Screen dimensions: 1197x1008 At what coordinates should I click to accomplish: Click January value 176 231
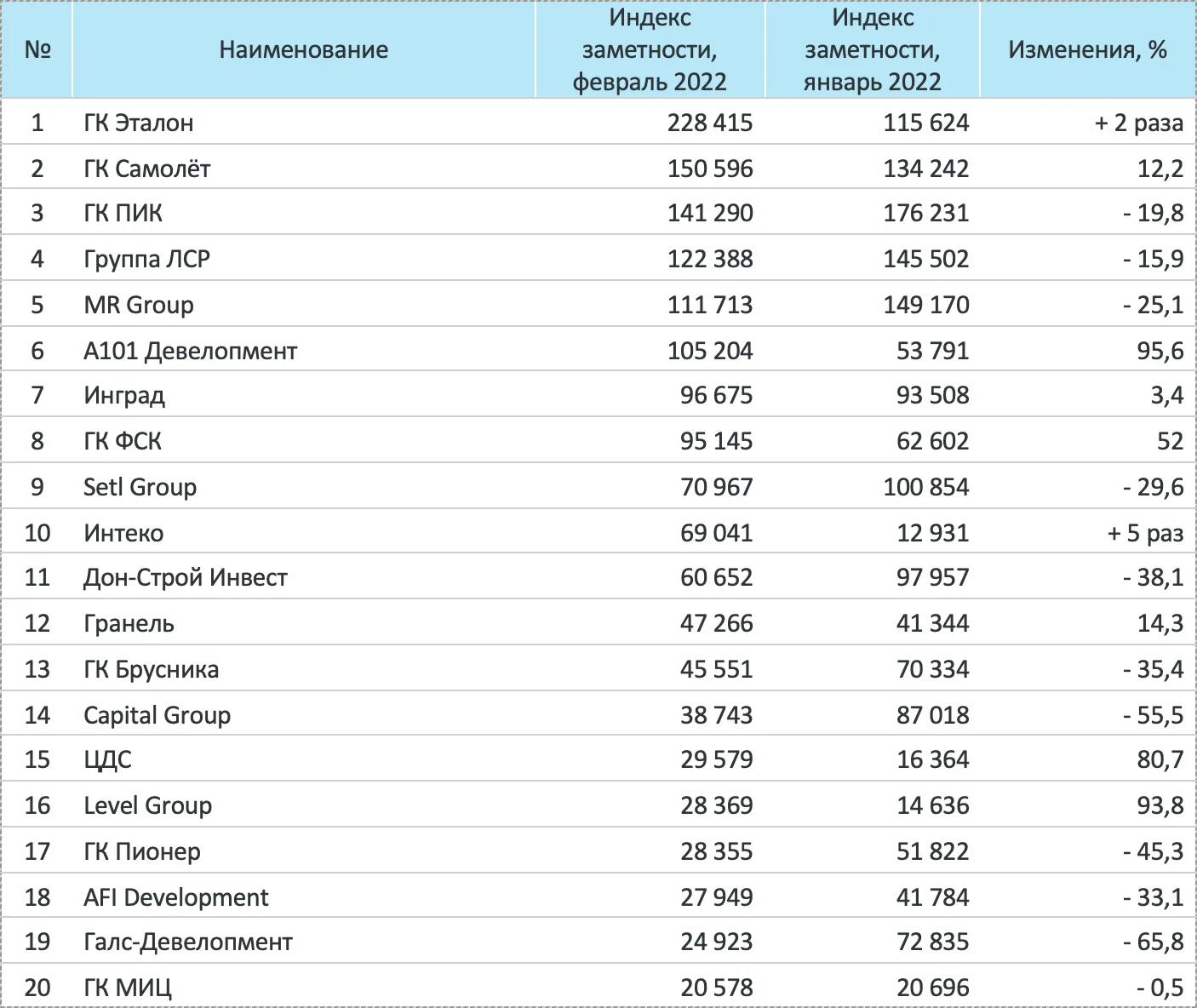[926, 213]
